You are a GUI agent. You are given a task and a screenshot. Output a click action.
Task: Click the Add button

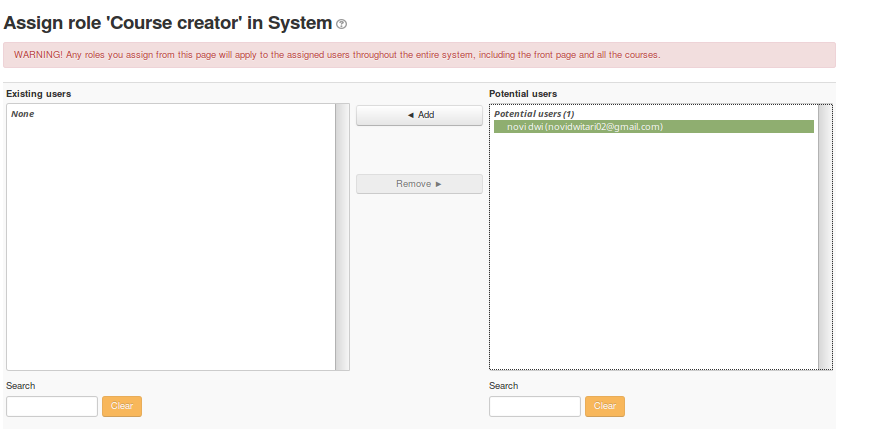click(419, 115)
